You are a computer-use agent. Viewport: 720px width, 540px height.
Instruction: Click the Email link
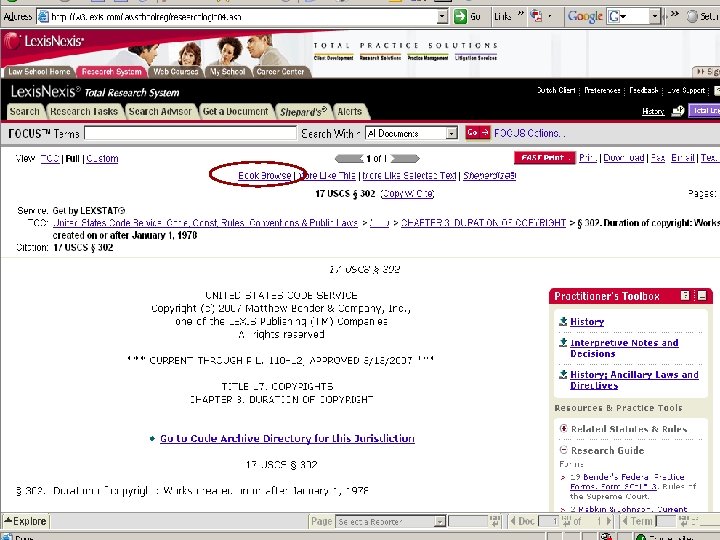[683, 158]
